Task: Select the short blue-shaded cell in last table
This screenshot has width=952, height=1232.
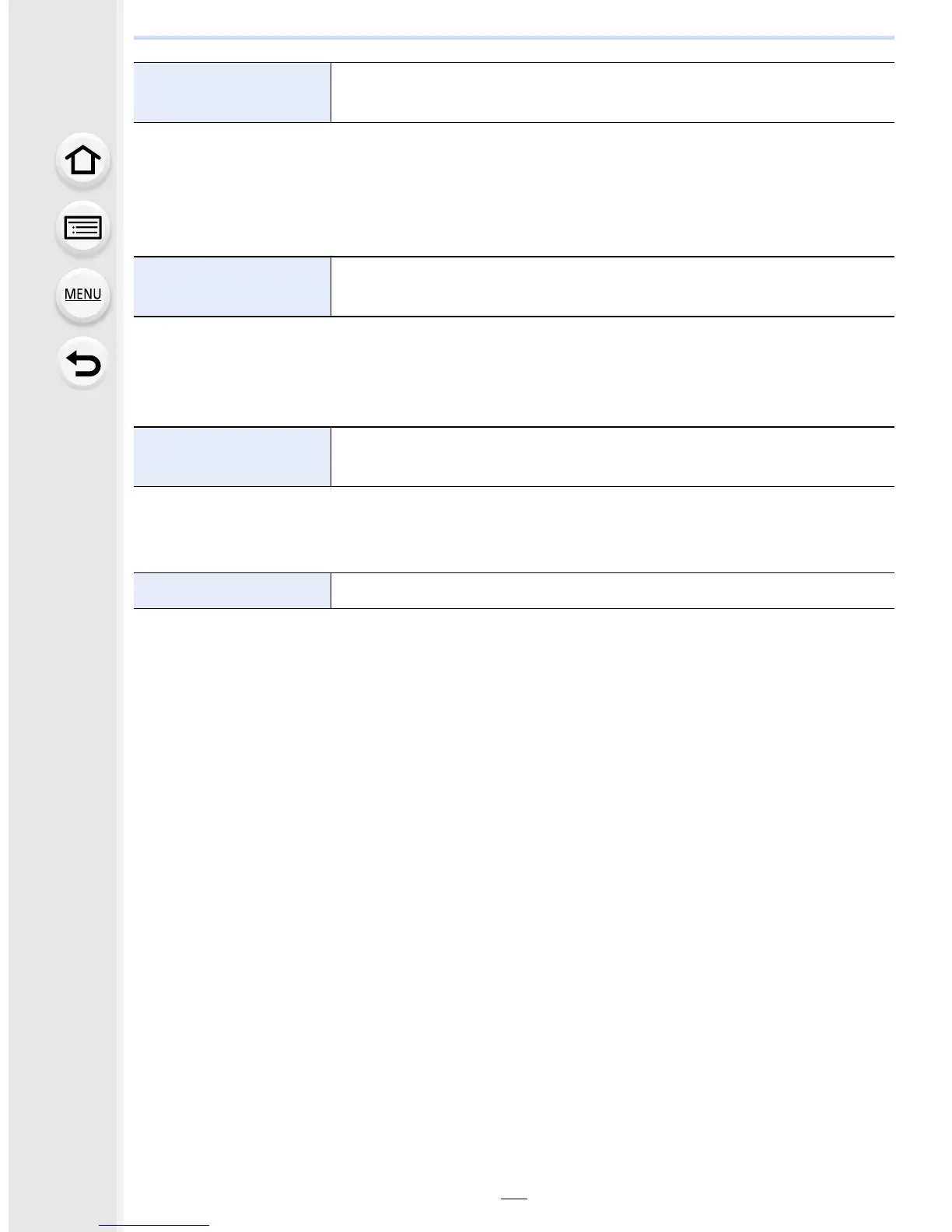Action: (x=232, y=590)
